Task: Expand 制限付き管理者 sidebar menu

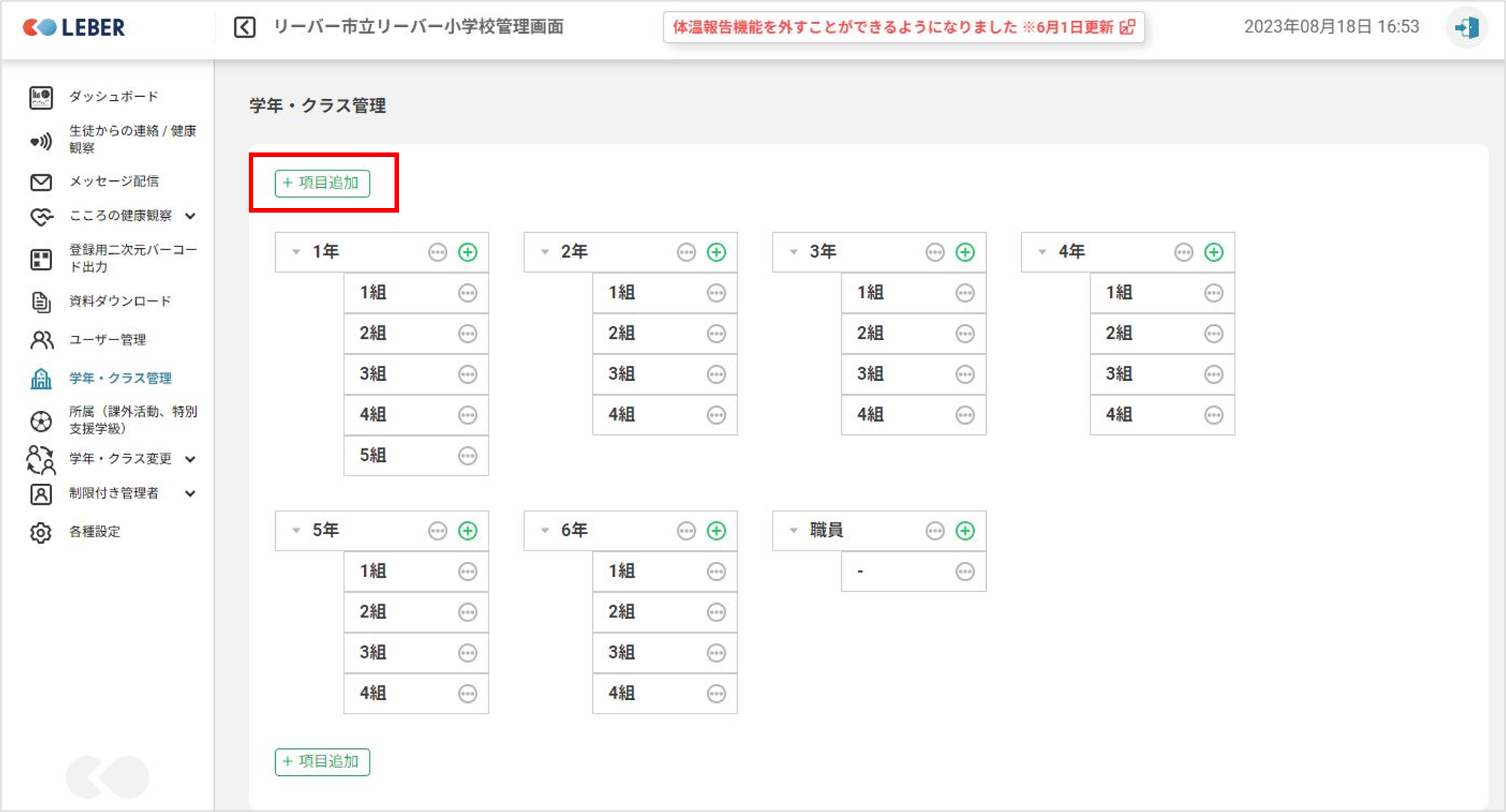Action: (190, 494)
